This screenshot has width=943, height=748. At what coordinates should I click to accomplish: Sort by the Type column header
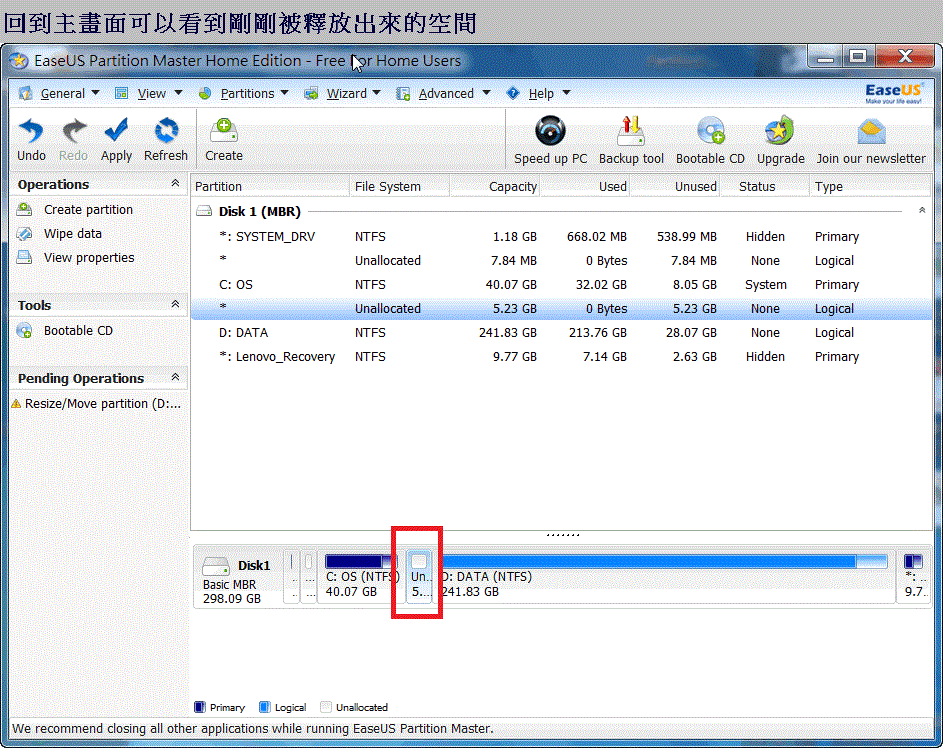coord(870,186)
